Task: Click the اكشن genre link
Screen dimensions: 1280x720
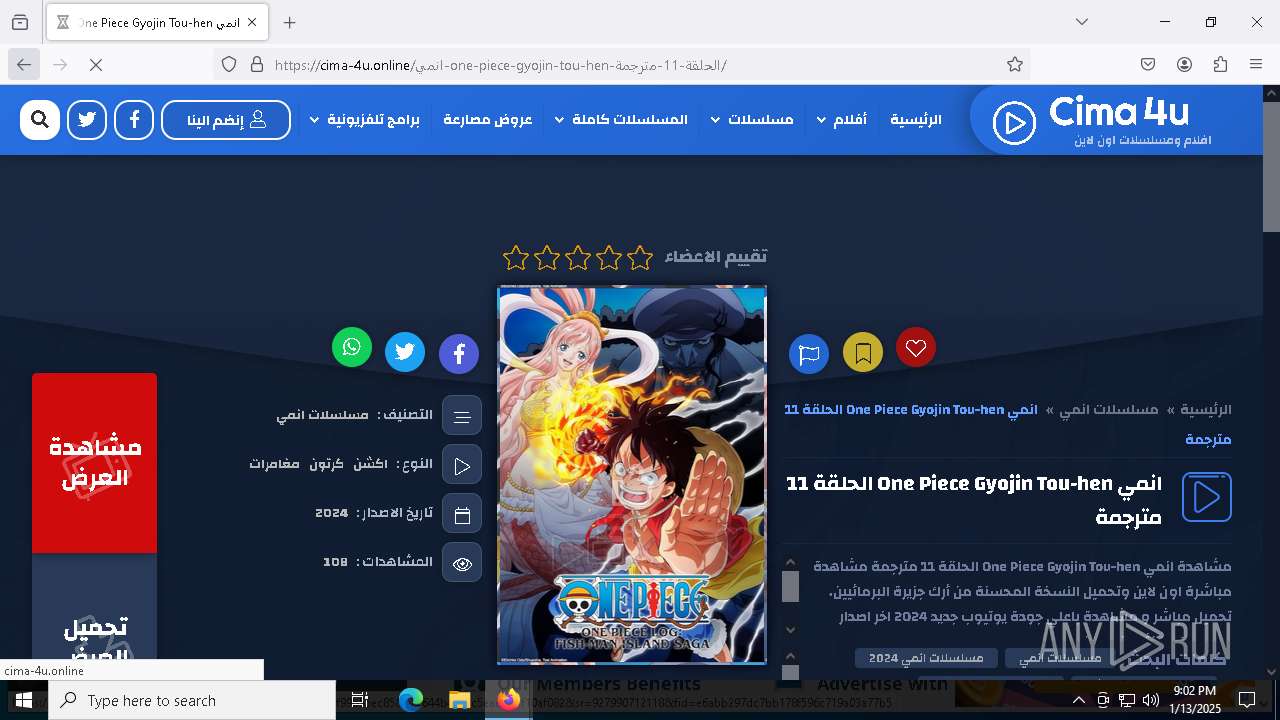Action: click(370, 464)
